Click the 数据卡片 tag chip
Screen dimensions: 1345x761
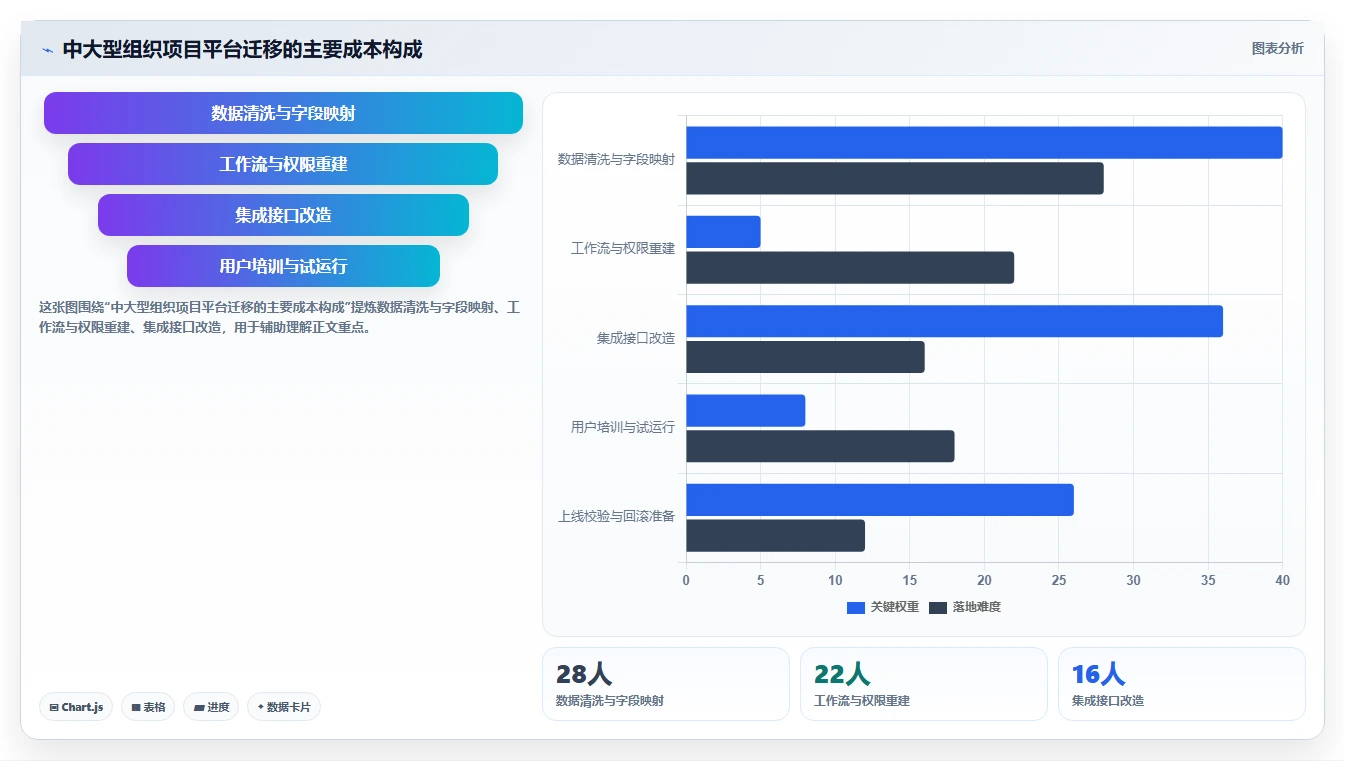point(284,707)
